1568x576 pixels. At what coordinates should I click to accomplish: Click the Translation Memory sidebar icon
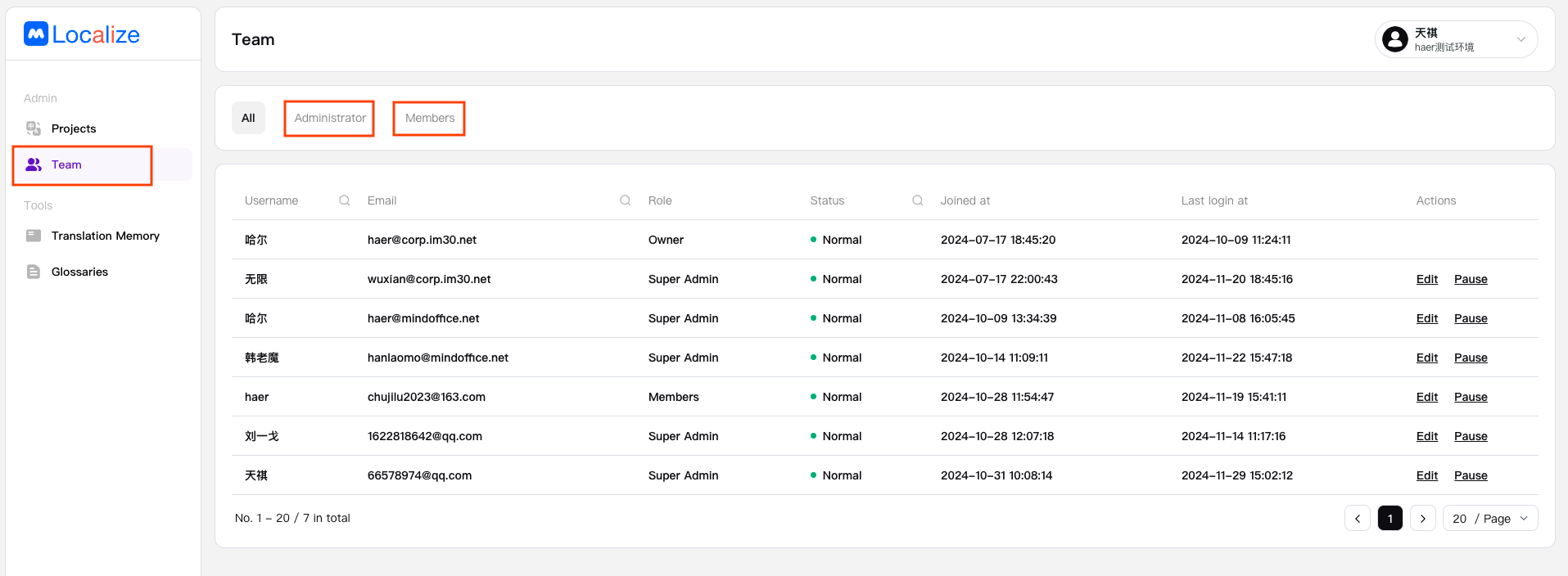[34, 236]
